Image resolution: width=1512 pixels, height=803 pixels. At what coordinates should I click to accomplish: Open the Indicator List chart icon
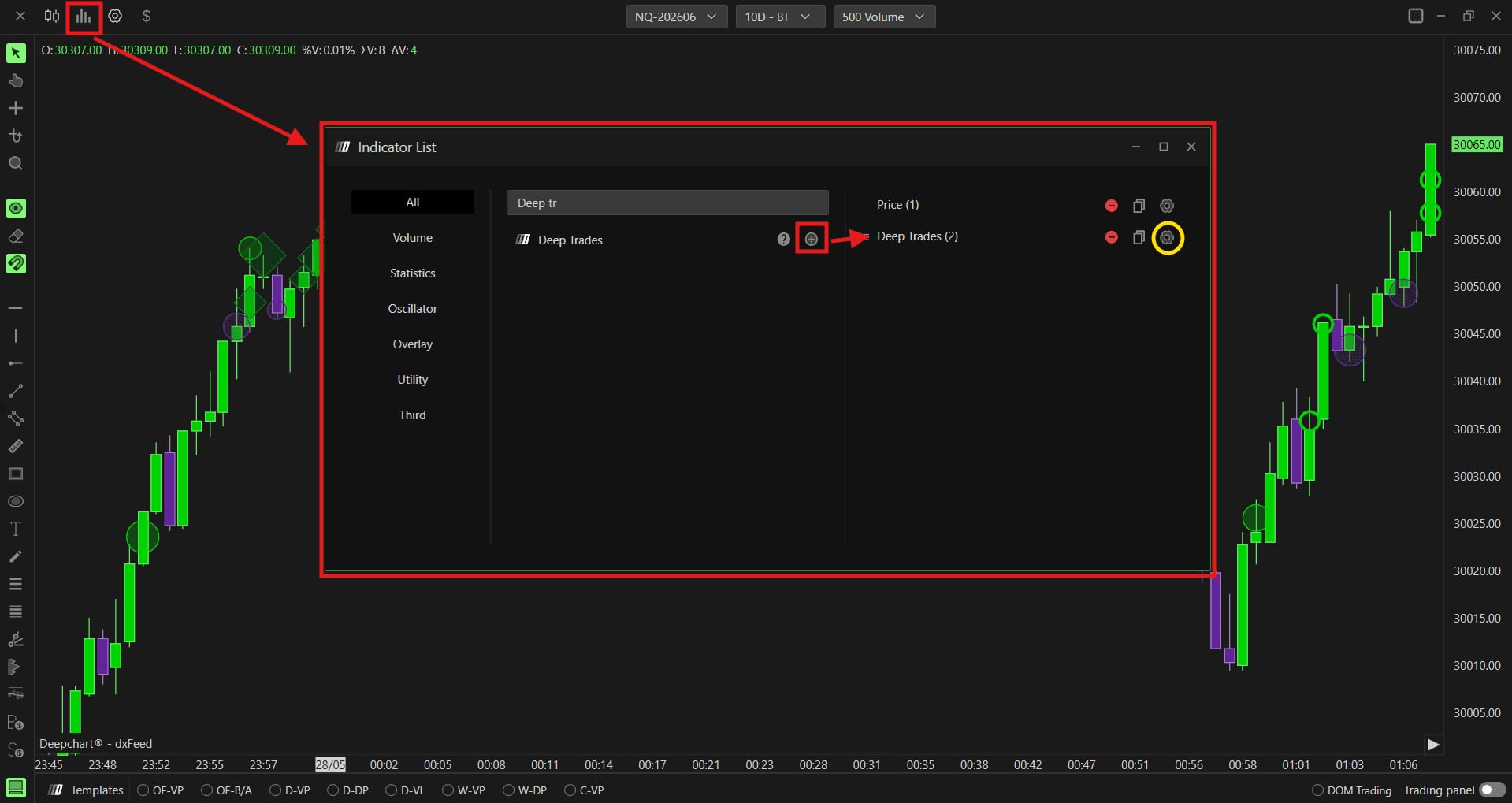click(x=84, y=17)
